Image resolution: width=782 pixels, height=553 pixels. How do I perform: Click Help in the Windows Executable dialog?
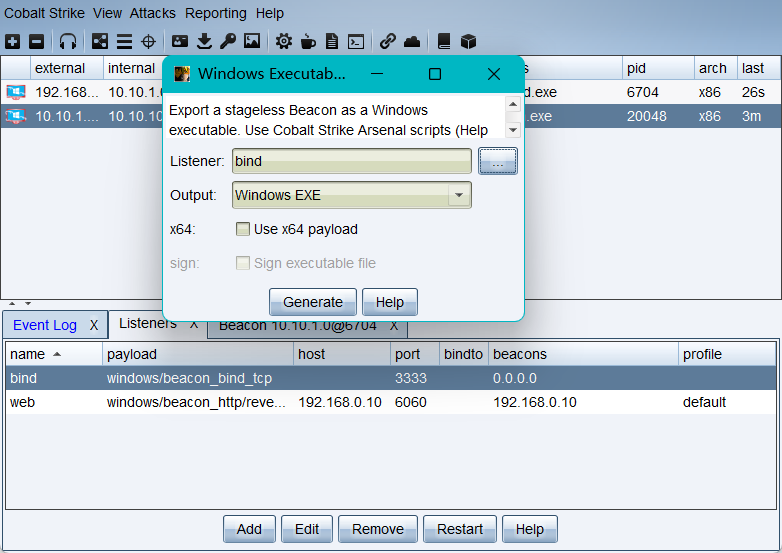tap(390, 302)
